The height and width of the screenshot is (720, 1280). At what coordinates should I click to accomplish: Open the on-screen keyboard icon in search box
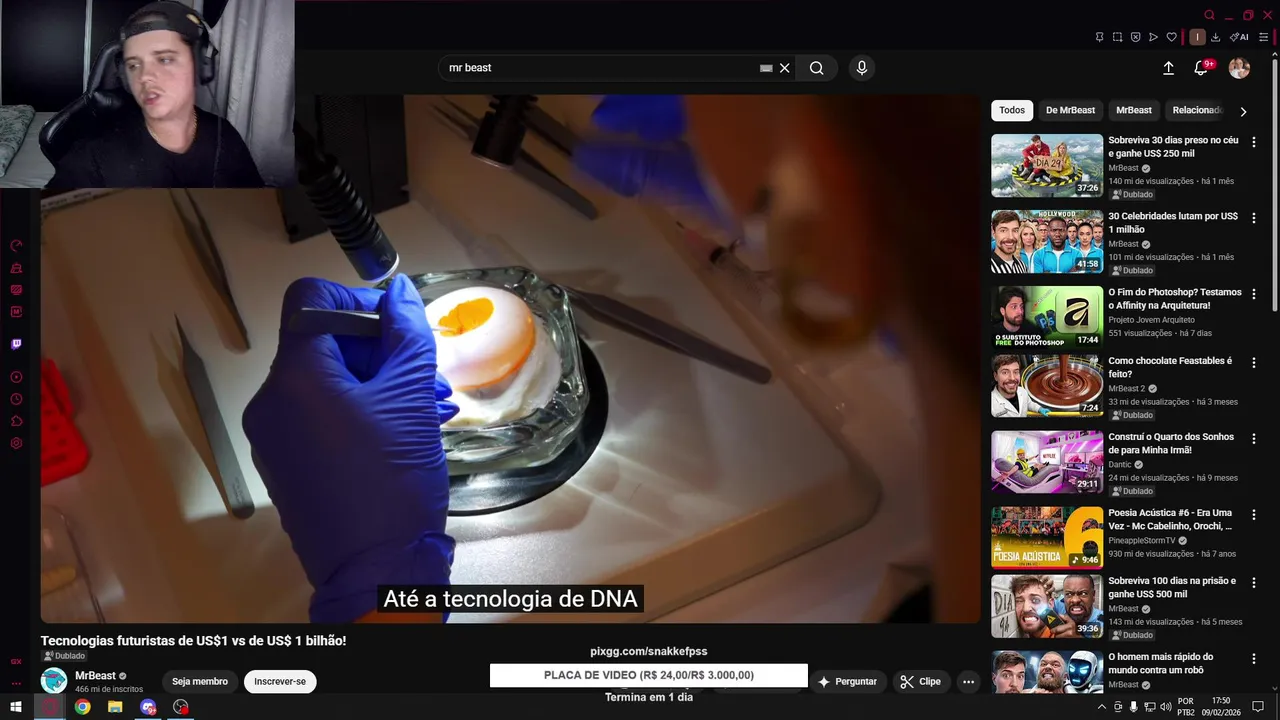click(x=766, y=68)
